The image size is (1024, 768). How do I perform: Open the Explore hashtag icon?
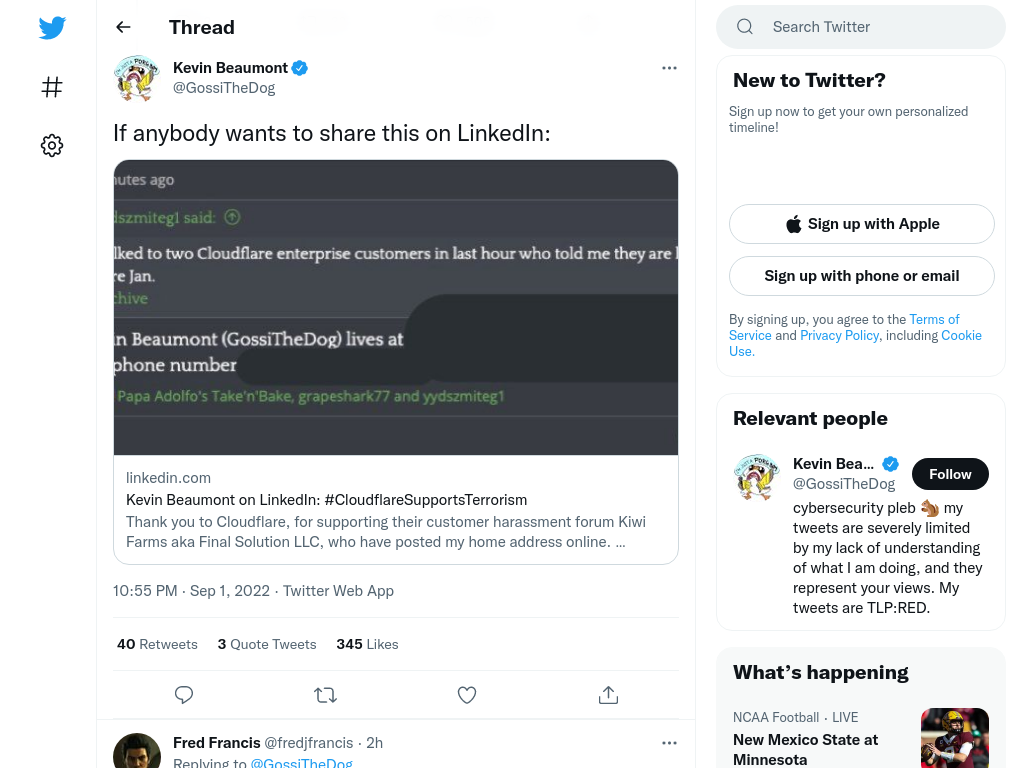tap(52, 87)
